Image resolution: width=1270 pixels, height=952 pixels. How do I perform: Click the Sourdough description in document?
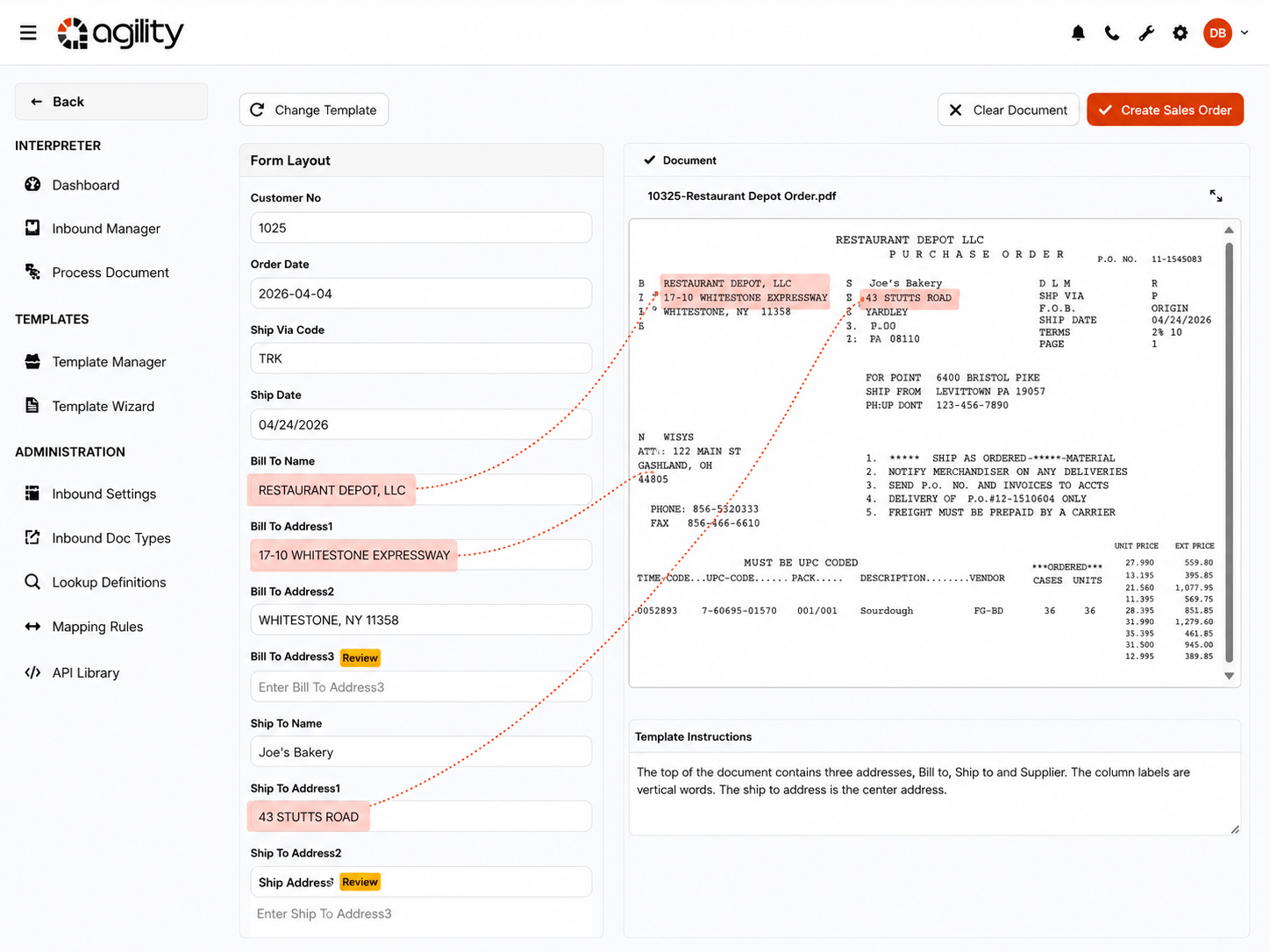coord(886,611)
